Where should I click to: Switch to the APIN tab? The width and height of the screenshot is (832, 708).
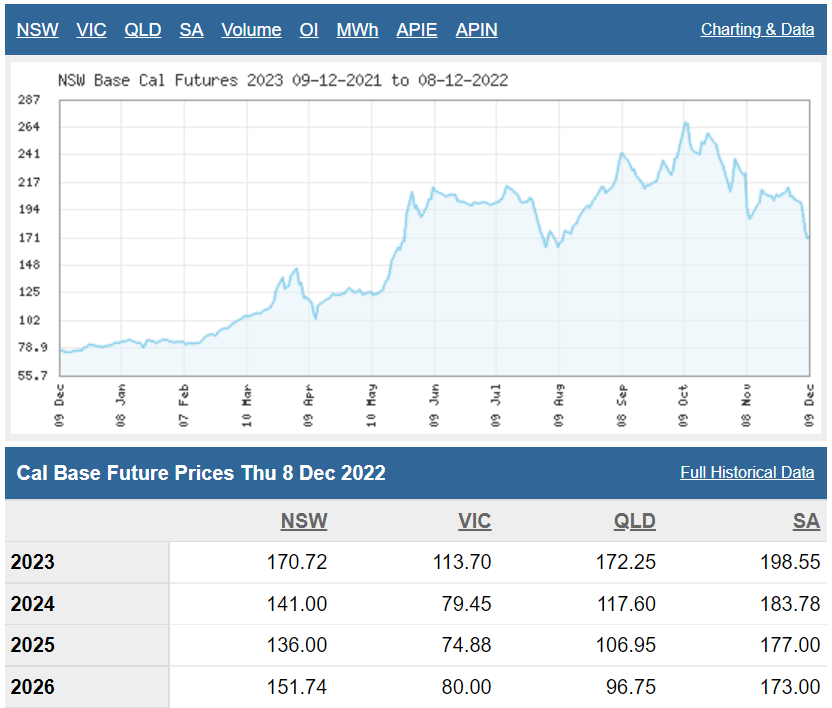point(476,30)
